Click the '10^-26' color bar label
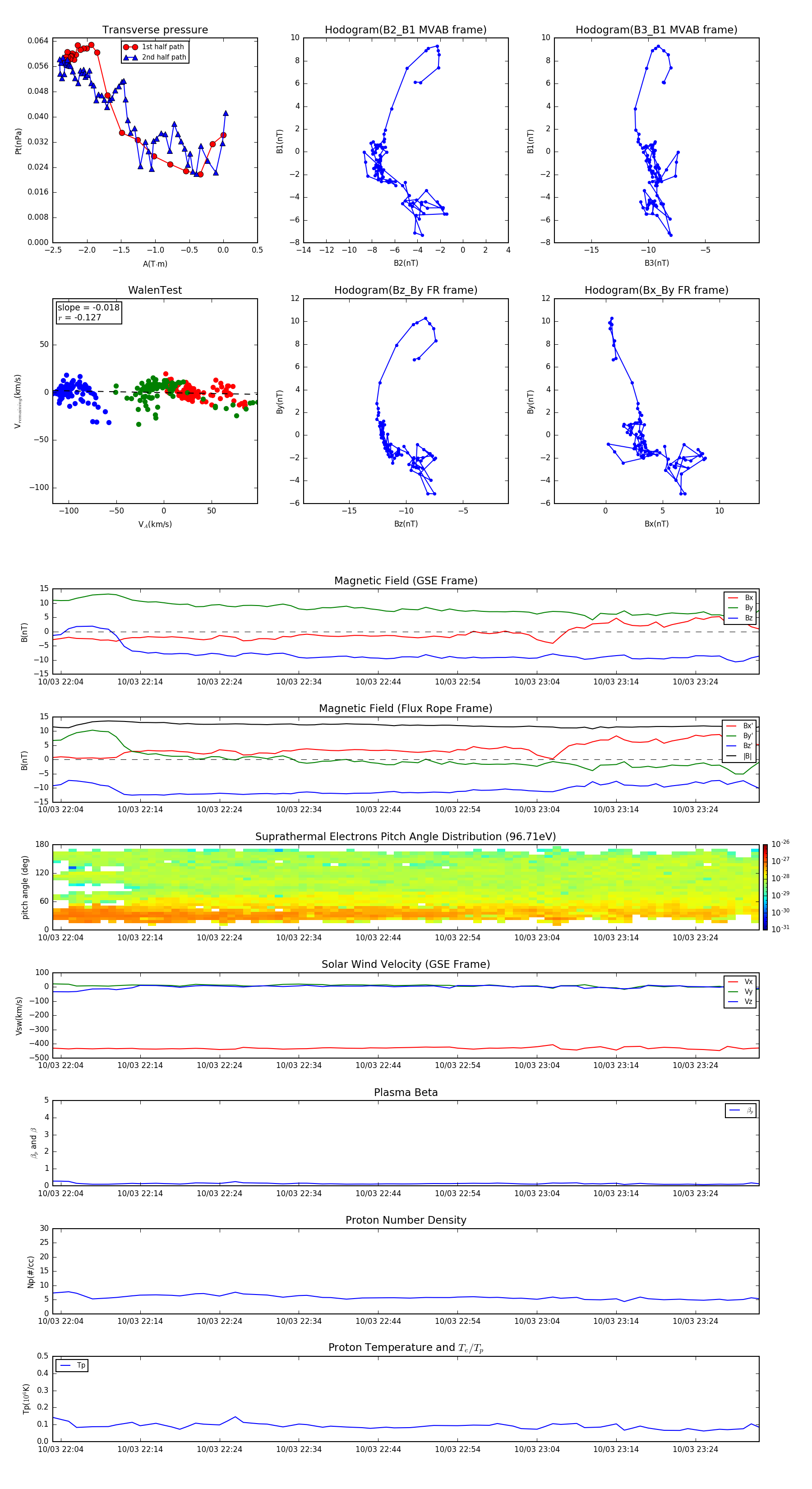 pos(780,844)
